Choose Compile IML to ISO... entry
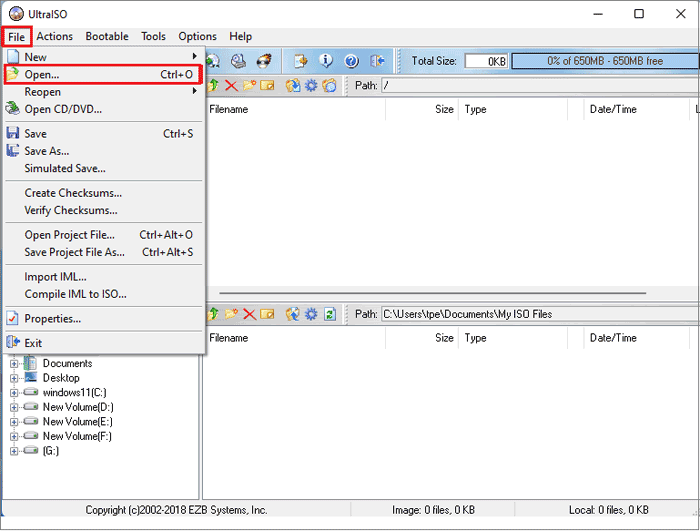The image size is (700, 531). [104, 294]
